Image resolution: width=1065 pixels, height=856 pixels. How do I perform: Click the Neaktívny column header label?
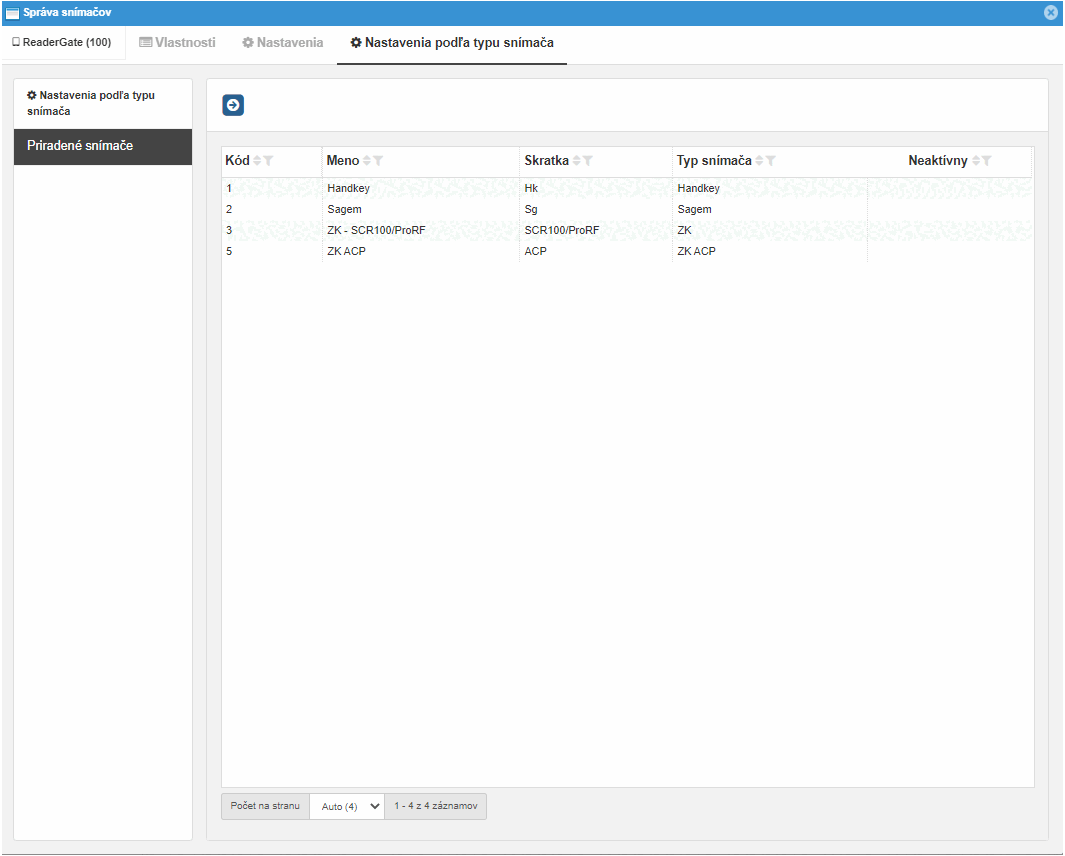[x=938, y=161]
